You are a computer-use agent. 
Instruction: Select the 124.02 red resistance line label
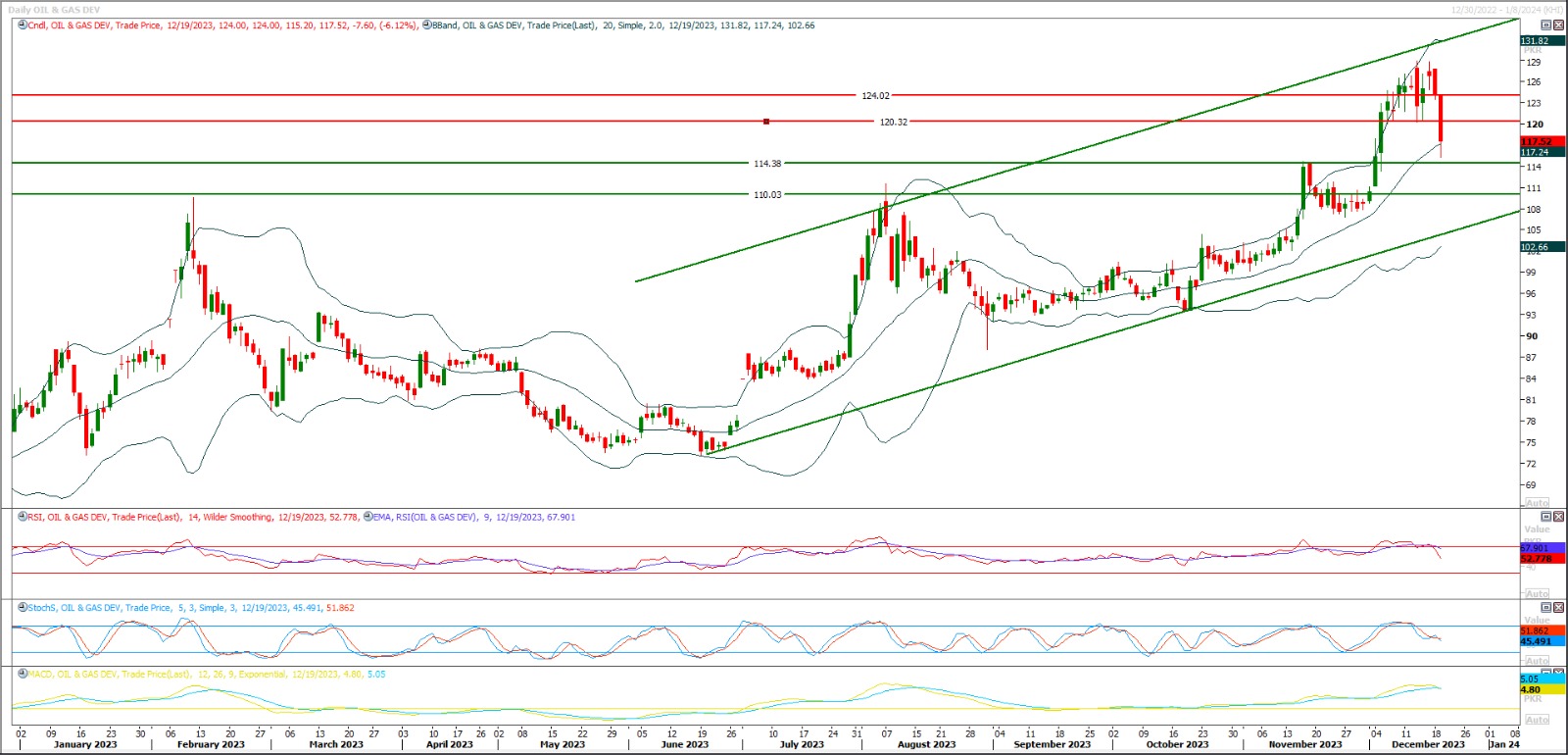[x=875, y=96]
